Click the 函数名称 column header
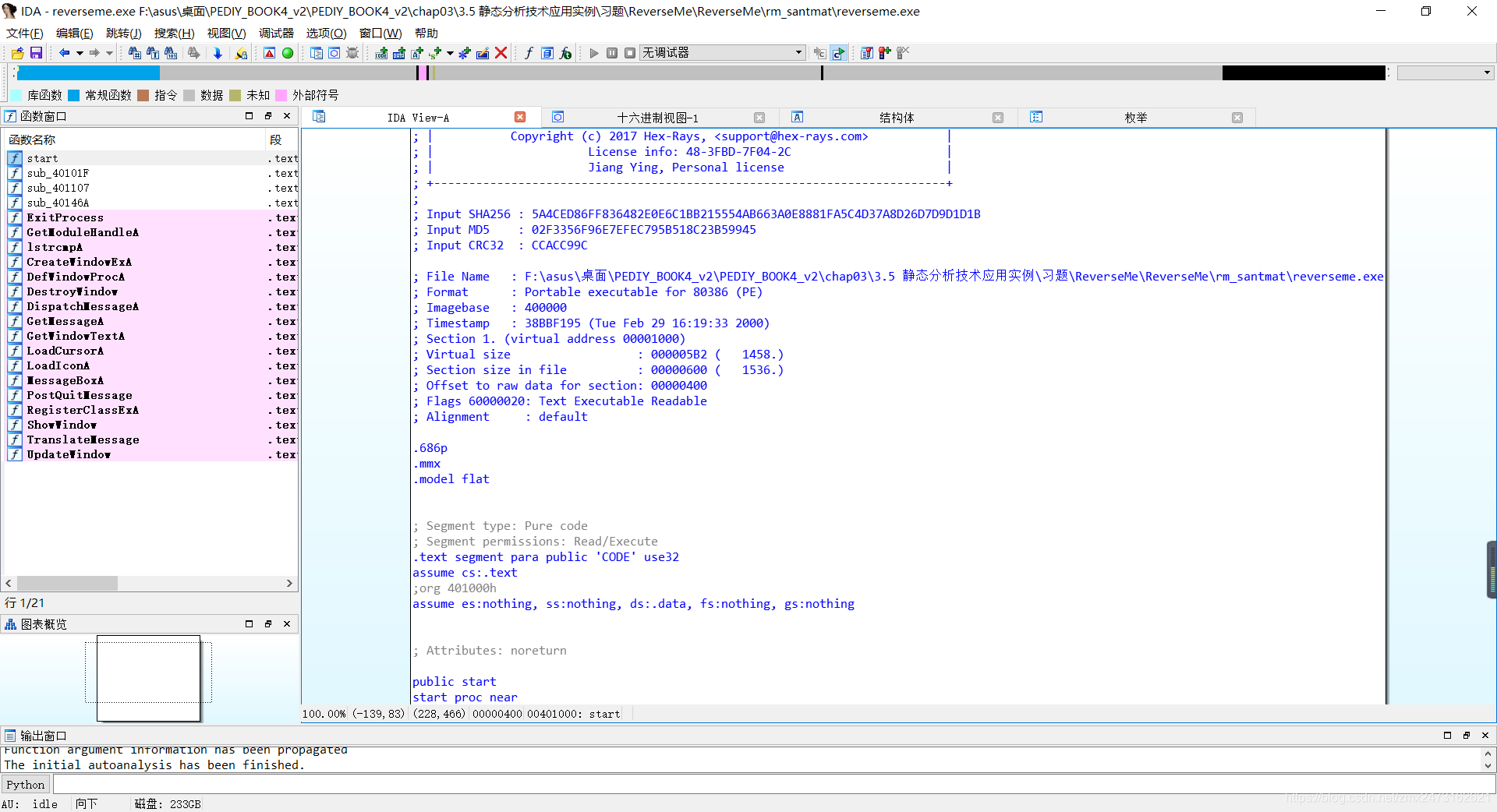The width and height of the screenshot is (1497, 812). click(135, 139)
